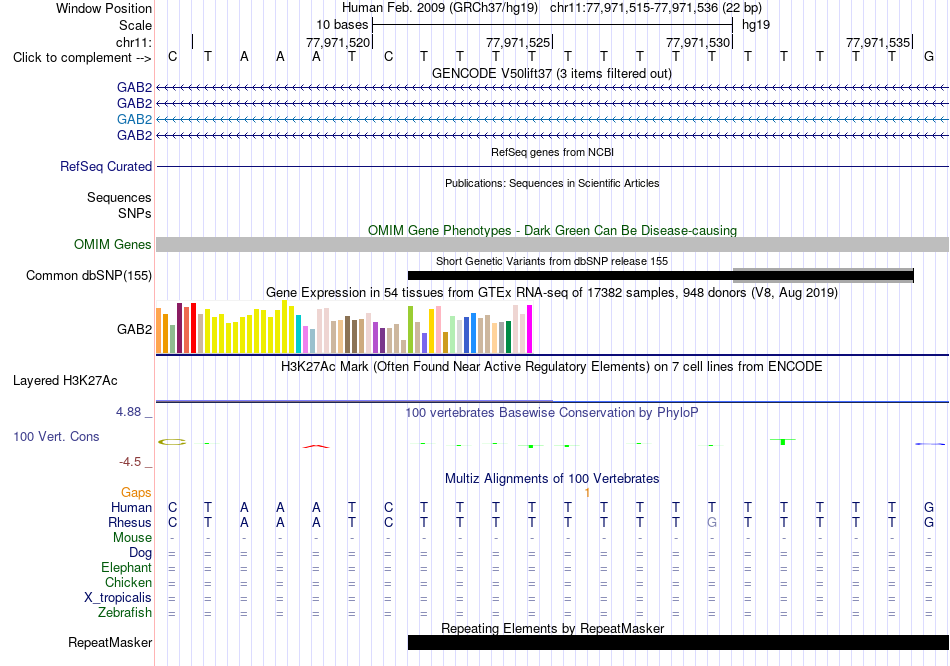Select the Chicken species label
The height and width of the screenshot is (666, 950).
[128, 582]
